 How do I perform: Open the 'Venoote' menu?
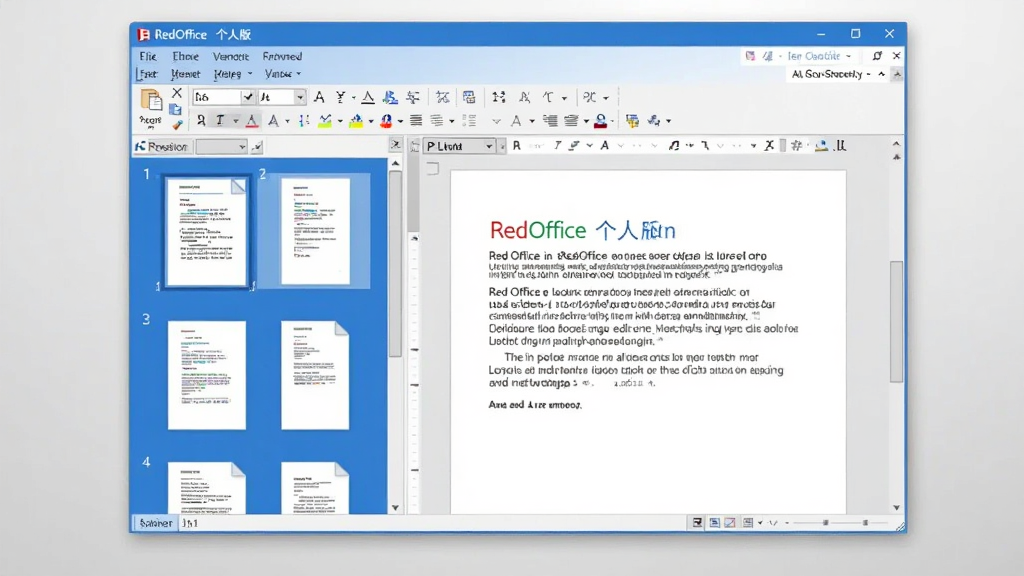point(231,57)
